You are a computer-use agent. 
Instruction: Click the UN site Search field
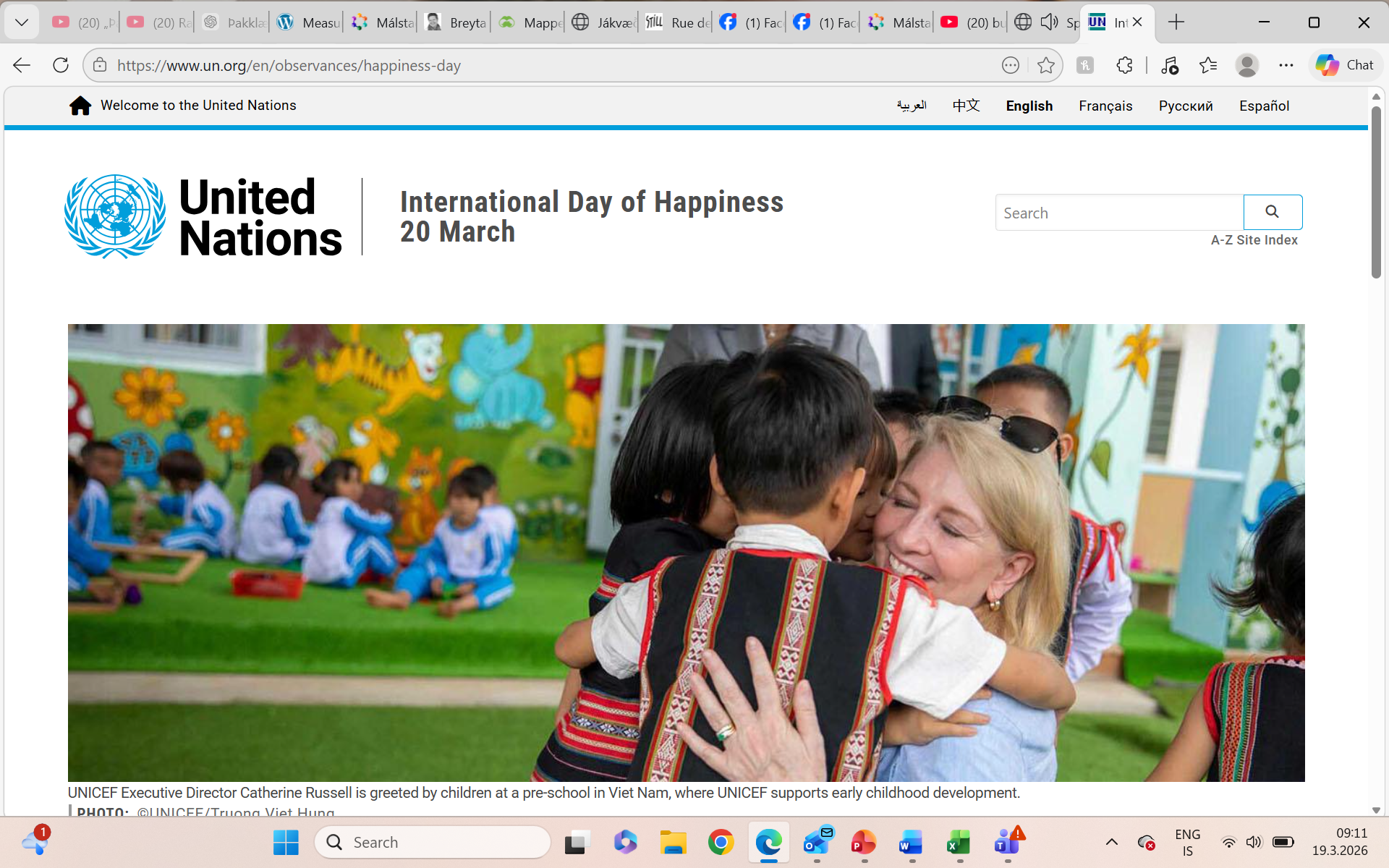coord(1119,213)
